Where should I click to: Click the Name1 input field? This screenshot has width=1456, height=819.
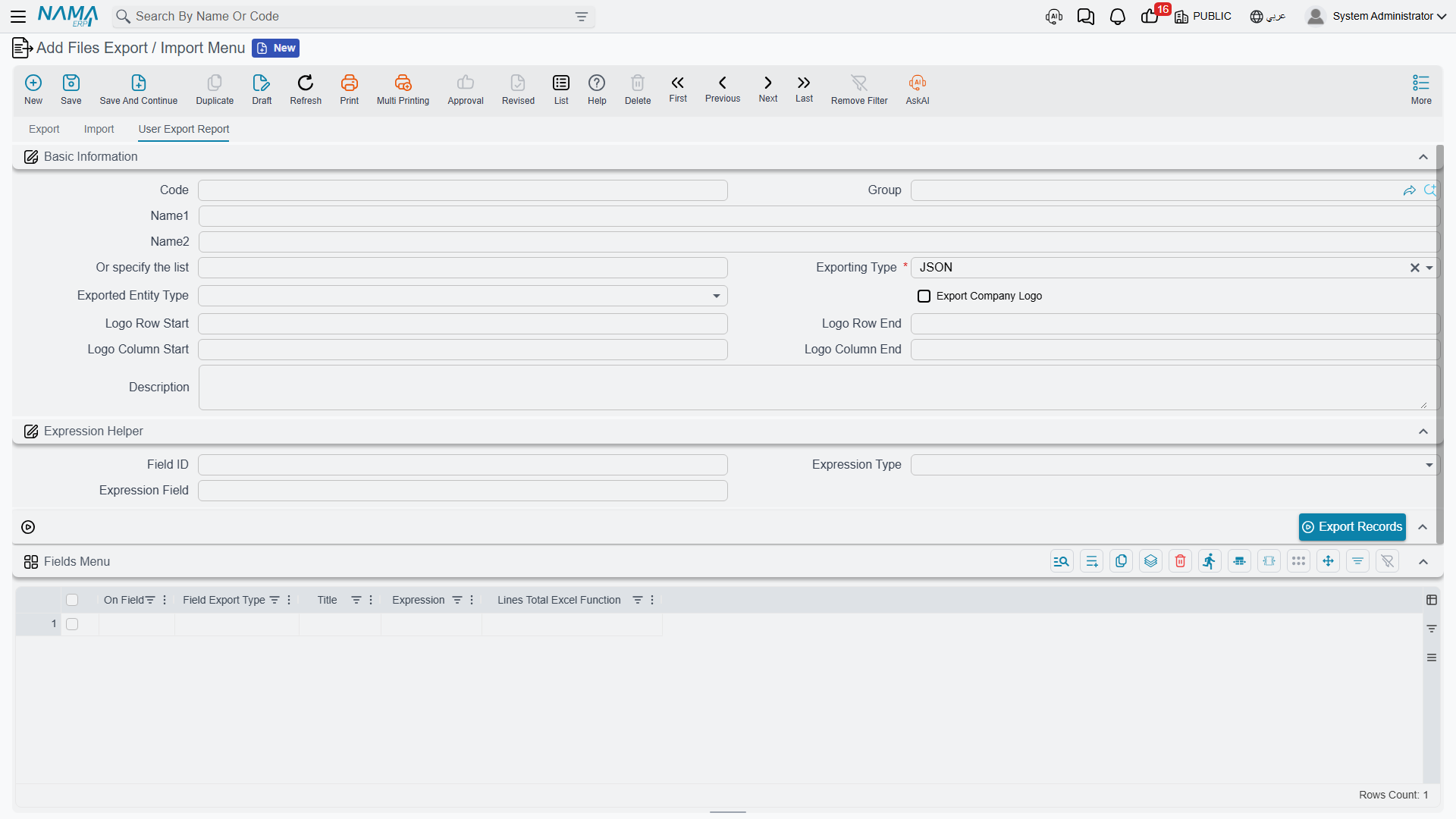click(818, 216)
